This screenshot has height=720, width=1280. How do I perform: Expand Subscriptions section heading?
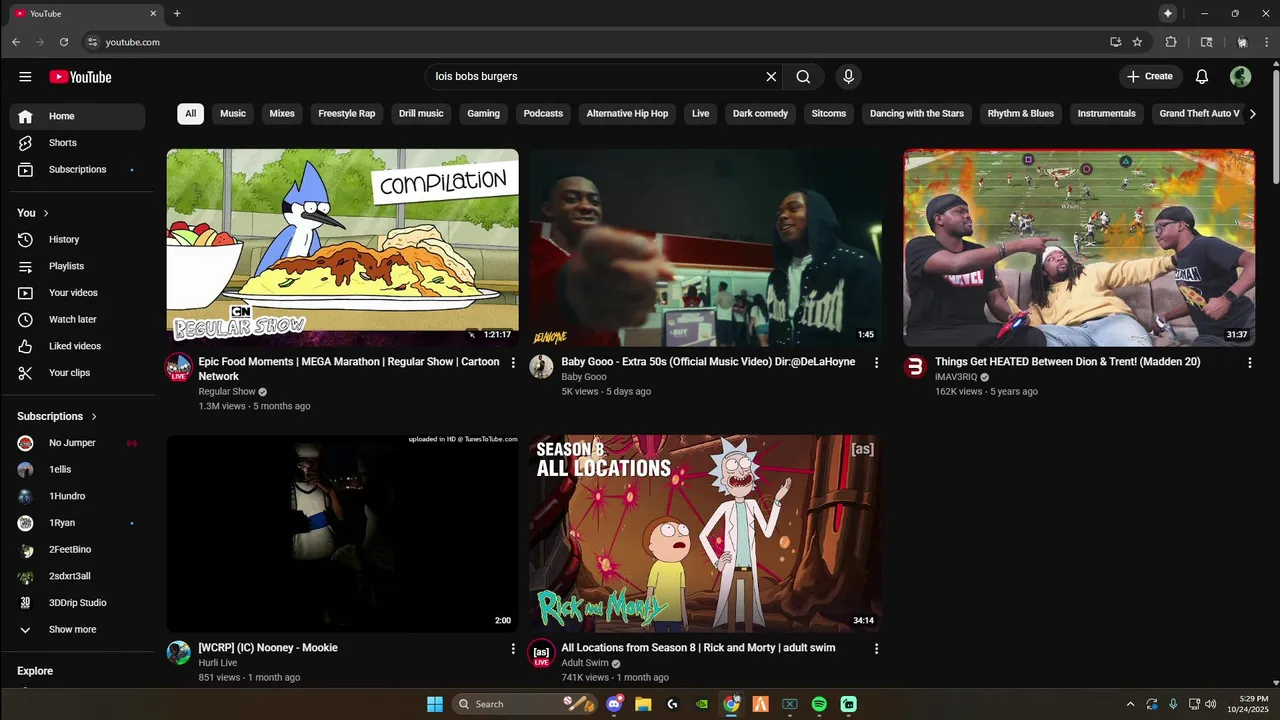(x=57, y=416)
